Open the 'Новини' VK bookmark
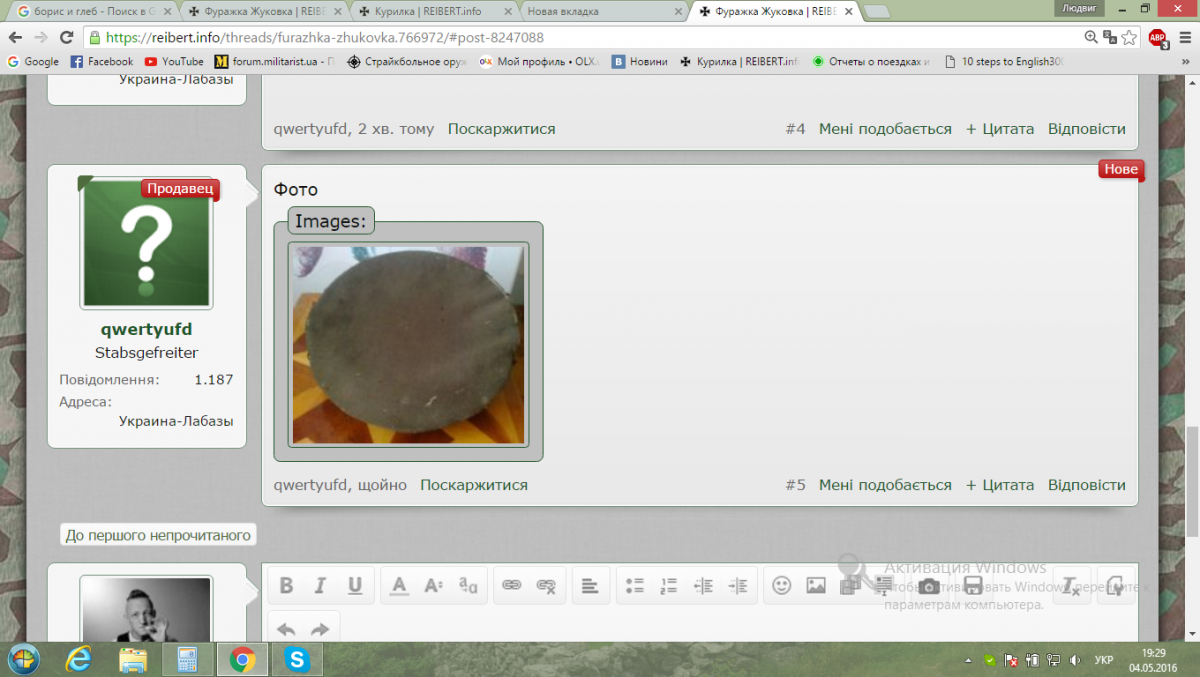The width and height of the screenshot is (1200, 677). 640,61
